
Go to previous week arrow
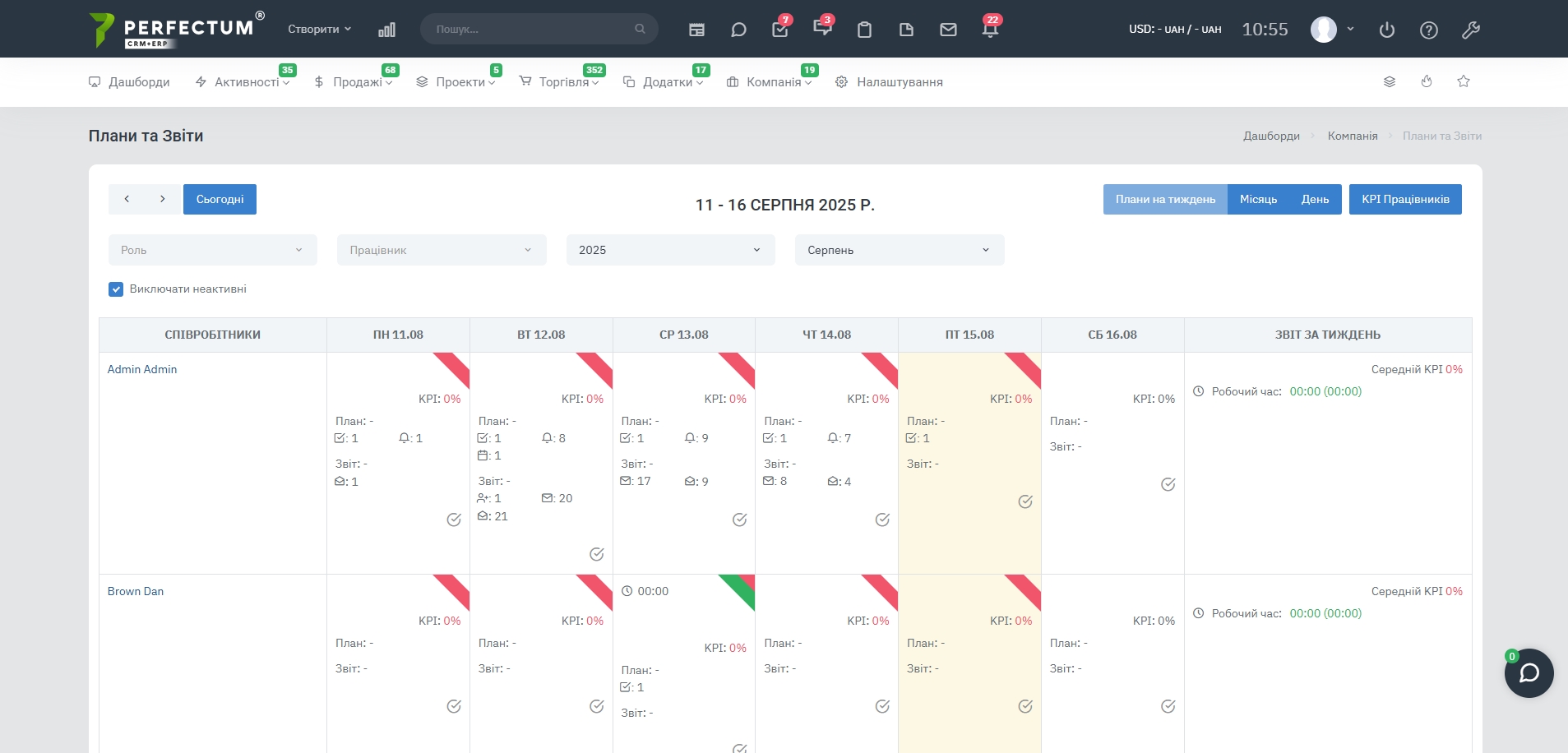127,199
